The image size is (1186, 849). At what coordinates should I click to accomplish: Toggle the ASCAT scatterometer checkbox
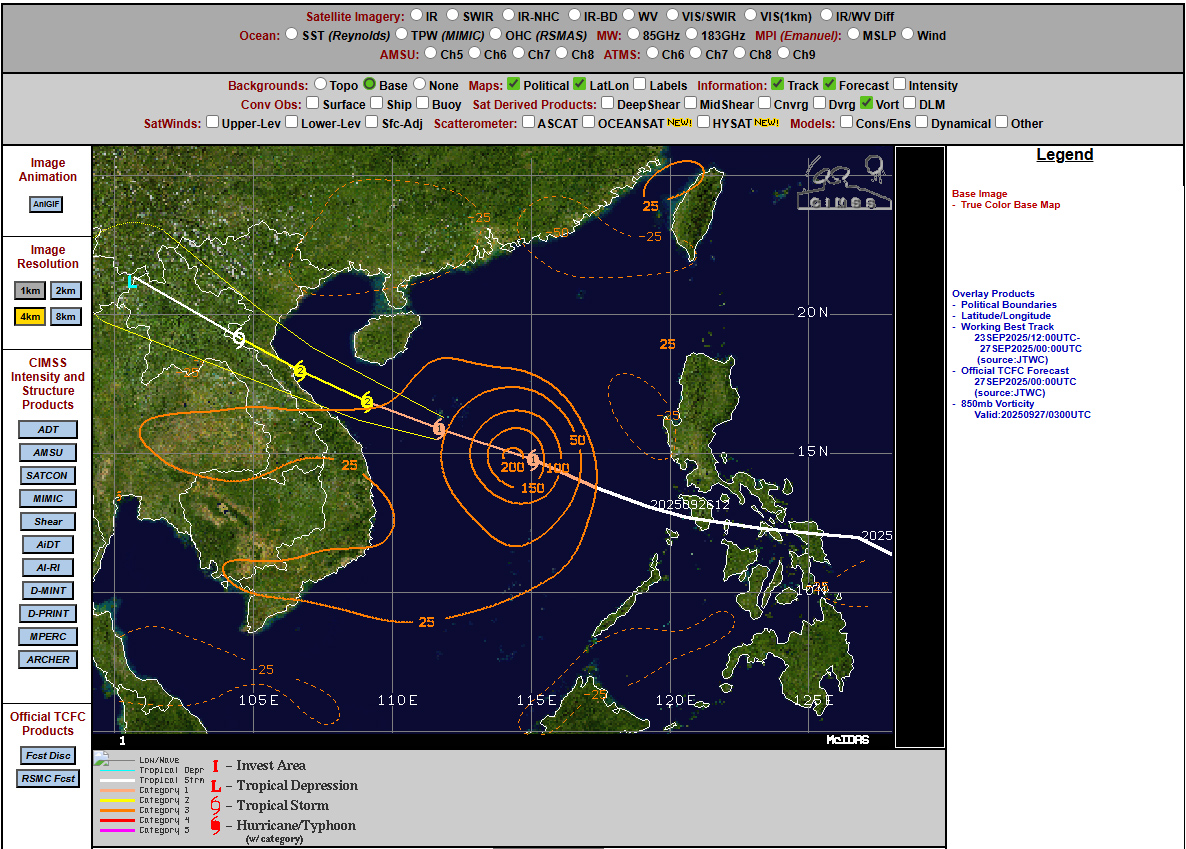[x=527, y=123]
